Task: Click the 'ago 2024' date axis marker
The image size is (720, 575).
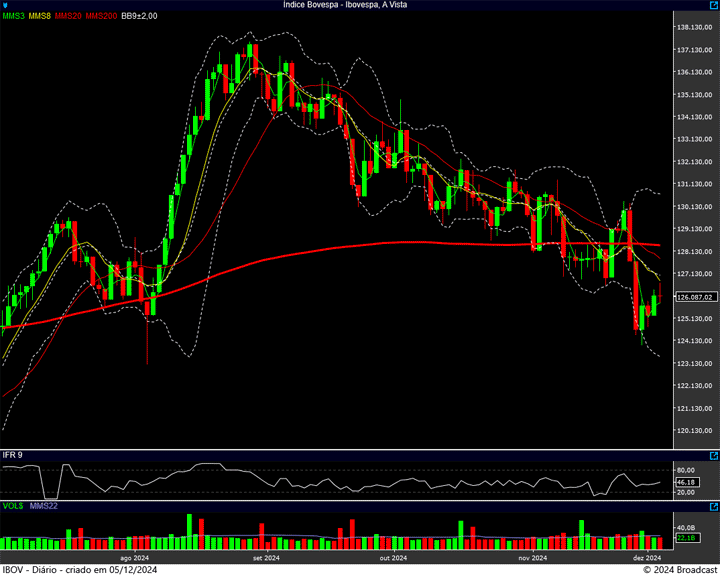Action: tap(134, 558)
